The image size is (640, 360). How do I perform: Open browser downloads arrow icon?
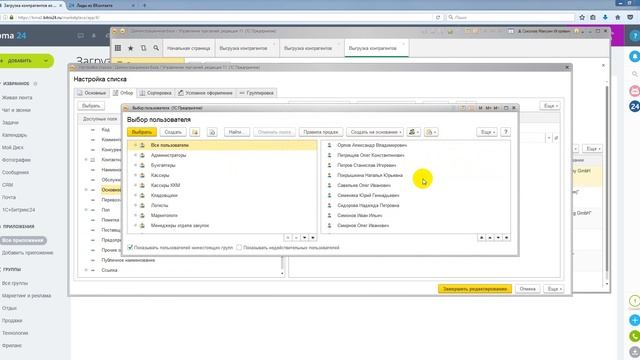click(x=605, y=18)
